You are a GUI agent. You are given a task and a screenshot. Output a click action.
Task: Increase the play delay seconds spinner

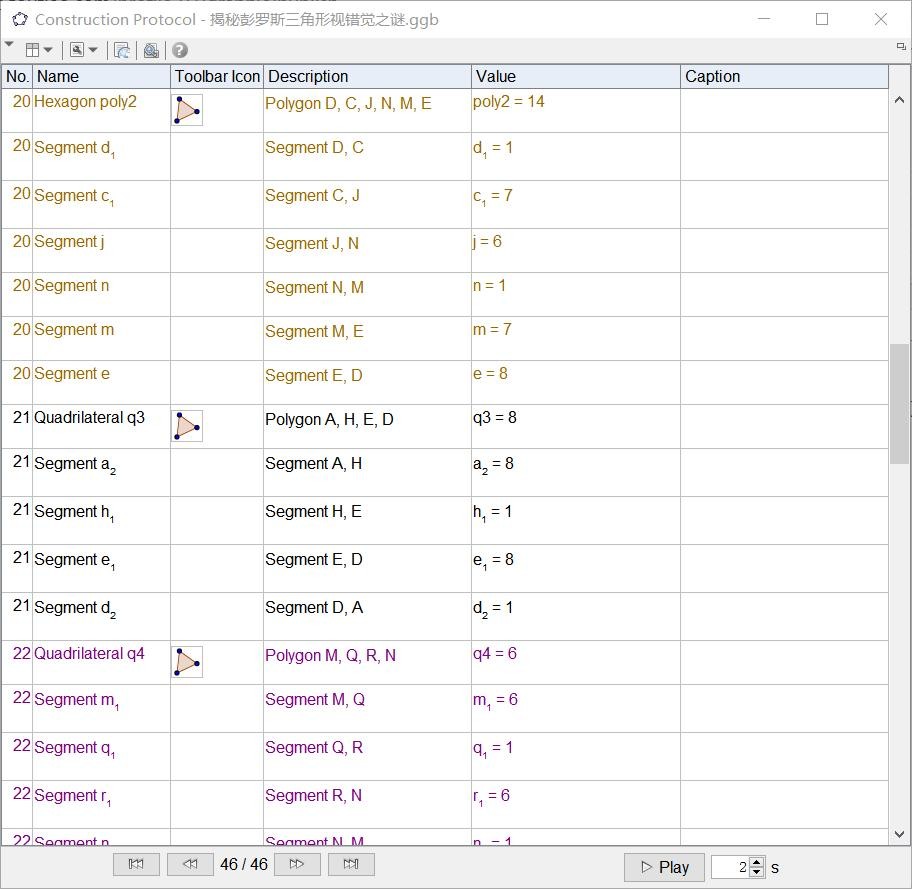click(757, 862)
